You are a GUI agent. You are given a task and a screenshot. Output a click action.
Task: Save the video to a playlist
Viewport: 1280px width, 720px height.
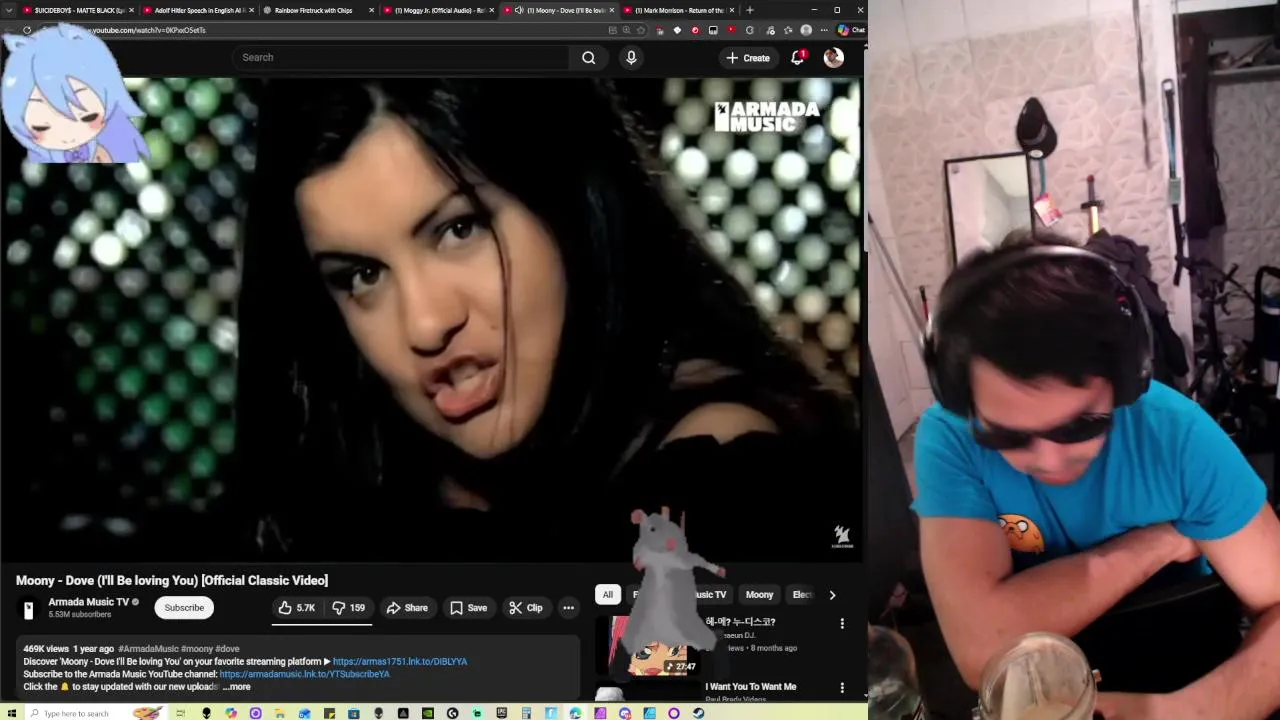pyautogui.click(x=468, y=608)
